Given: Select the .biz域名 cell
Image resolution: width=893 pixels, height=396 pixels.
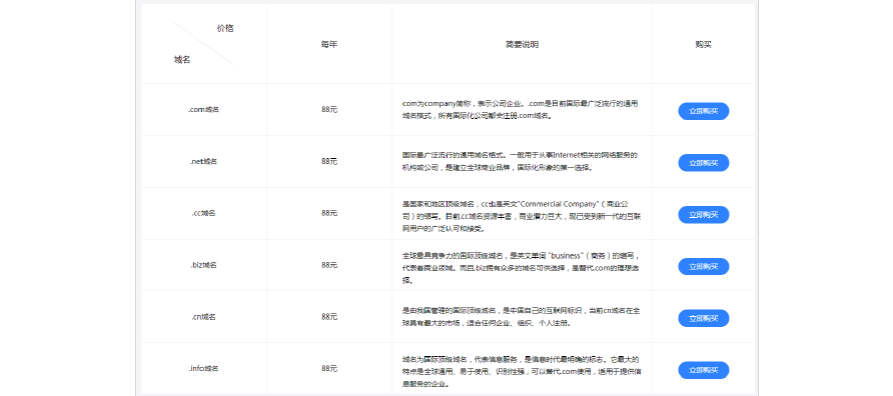Looking at the screenshot, I should pos(204,265).
